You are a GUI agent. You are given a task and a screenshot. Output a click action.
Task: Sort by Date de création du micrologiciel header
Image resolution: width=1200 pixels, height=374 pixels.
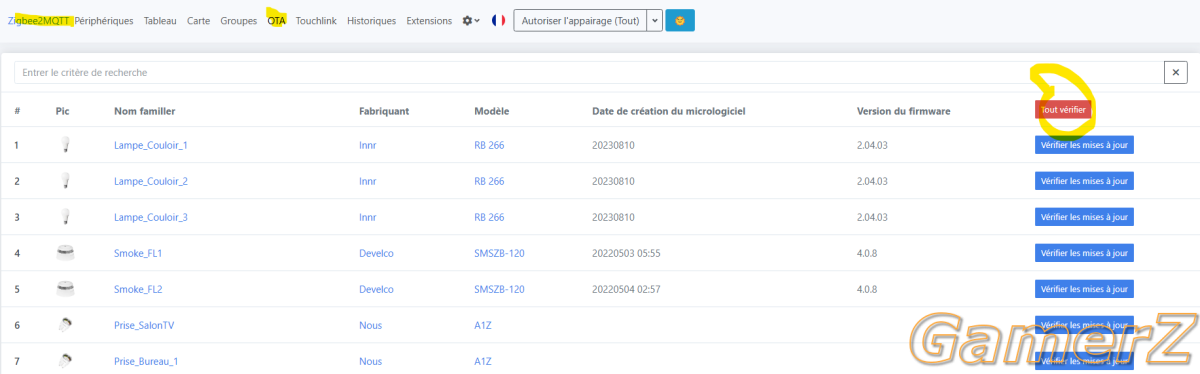pyautogui.click(x=669, y=110)
